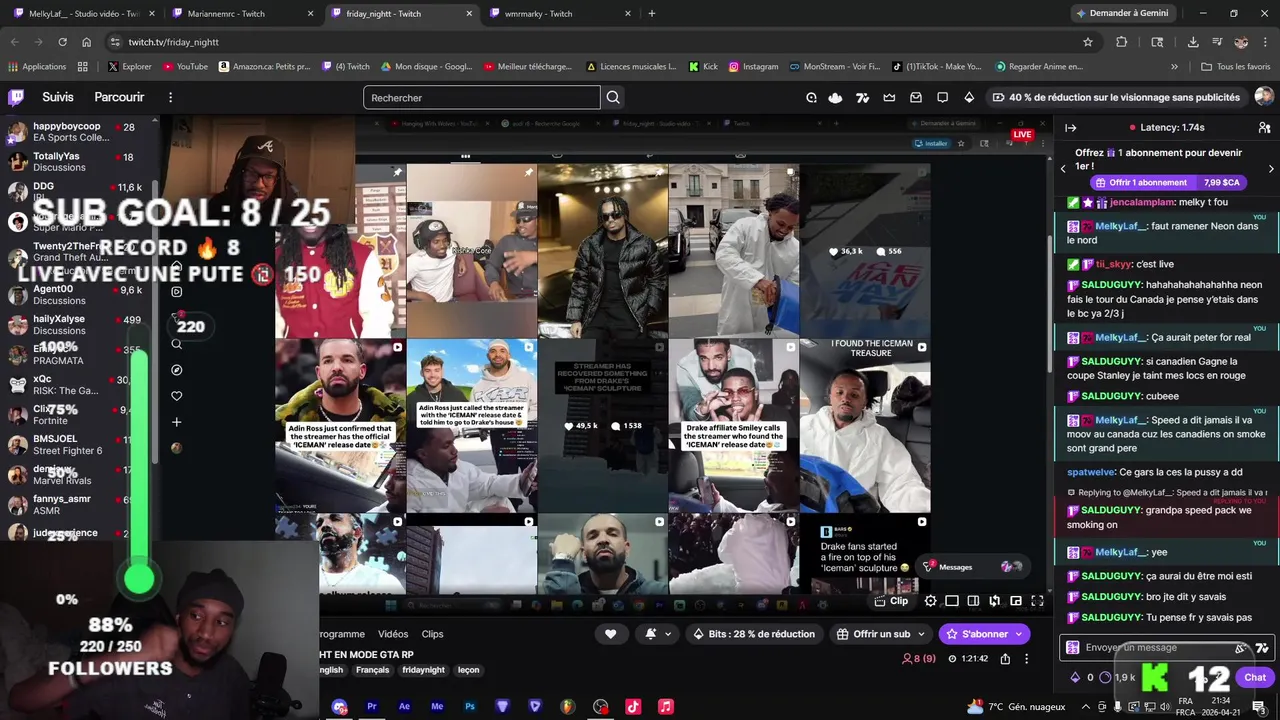Open the YouTube bookmark
The image size is (1280, 720).
185,67
